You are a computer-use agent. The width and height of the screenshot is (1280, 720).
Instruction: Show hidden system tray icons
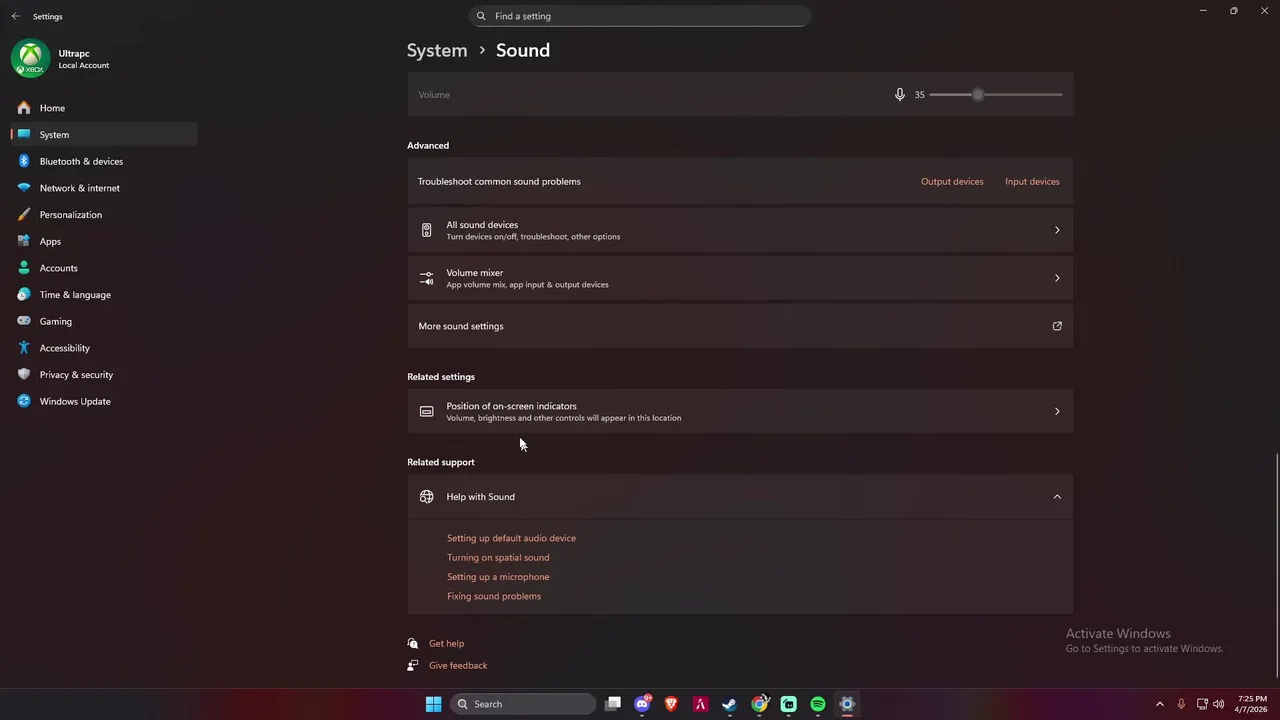[x=1160, y=704]
